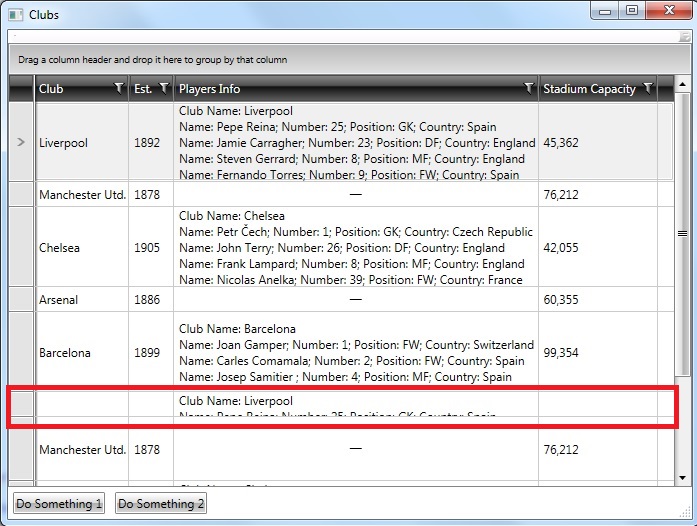Image resolution: width=697 pixels, height=526 pixels.
Task: Click the scrollbar down arrow
Action: 682,478
